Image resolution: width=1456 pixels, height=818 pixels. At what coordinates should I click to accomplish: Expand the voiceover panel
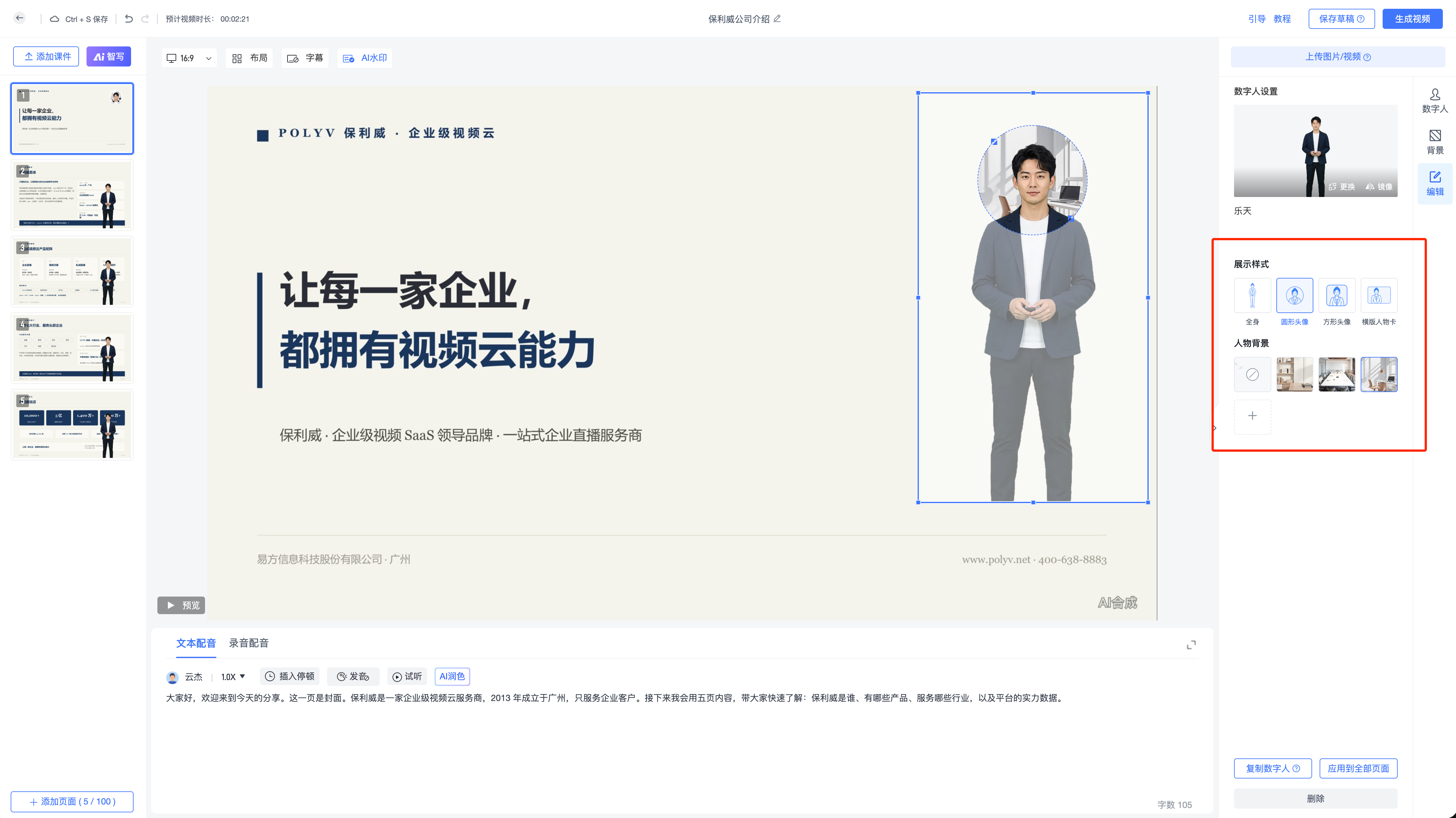coord(1191,645)
